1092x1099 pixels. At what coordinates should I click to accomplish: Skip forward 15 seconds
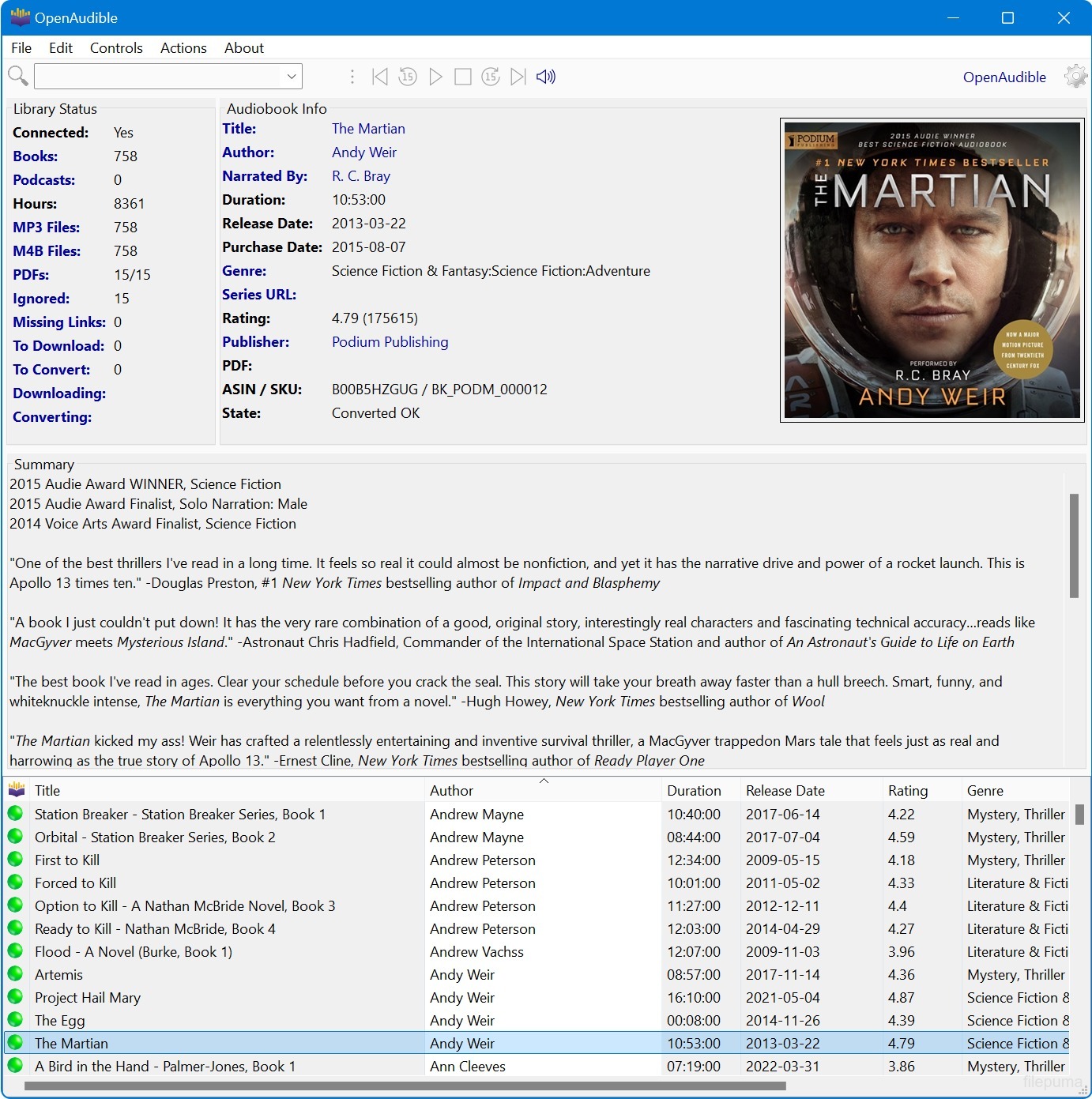tap(491, 77)
